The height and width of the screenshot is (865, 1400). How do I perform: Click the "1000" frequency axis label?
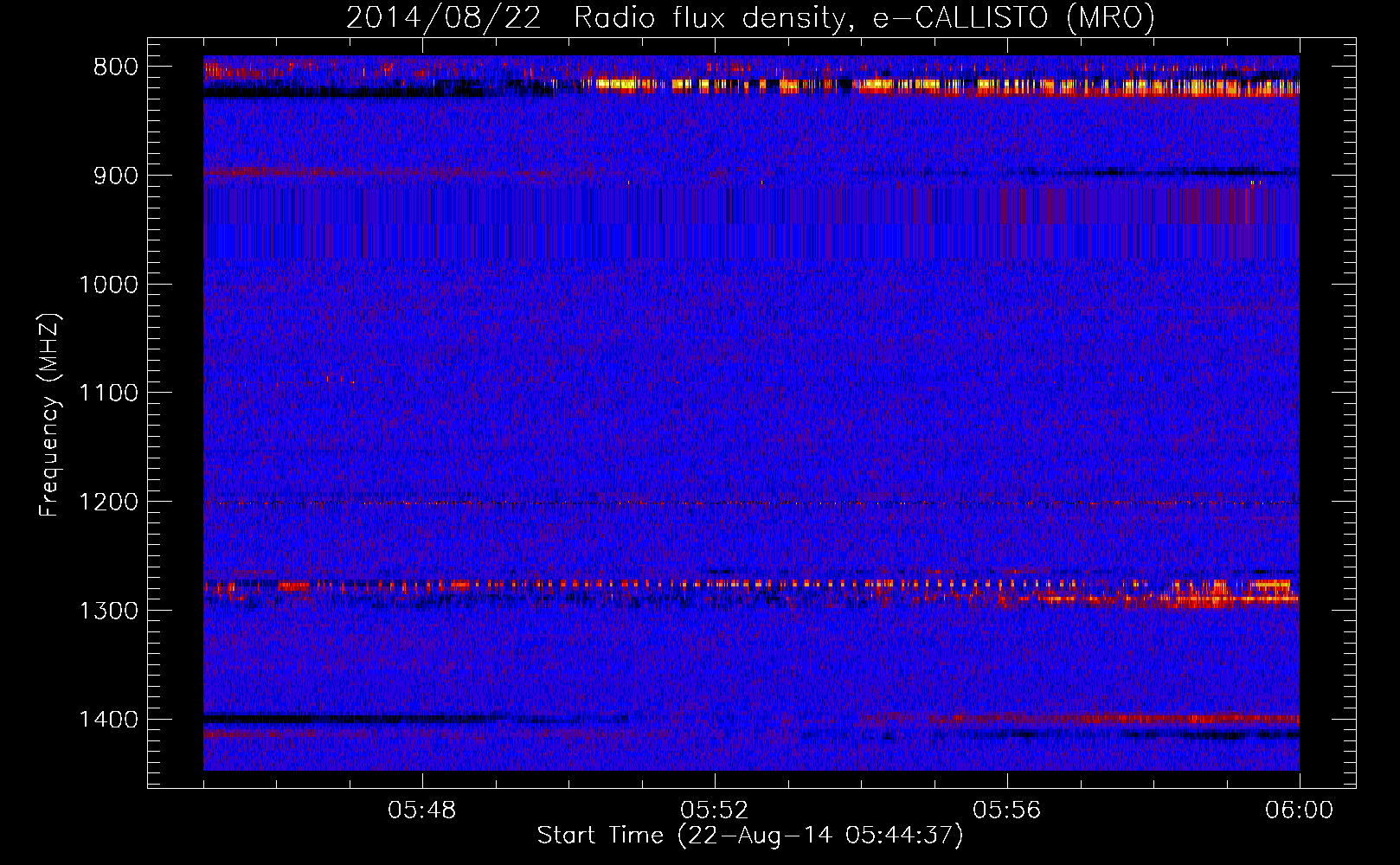108,285
